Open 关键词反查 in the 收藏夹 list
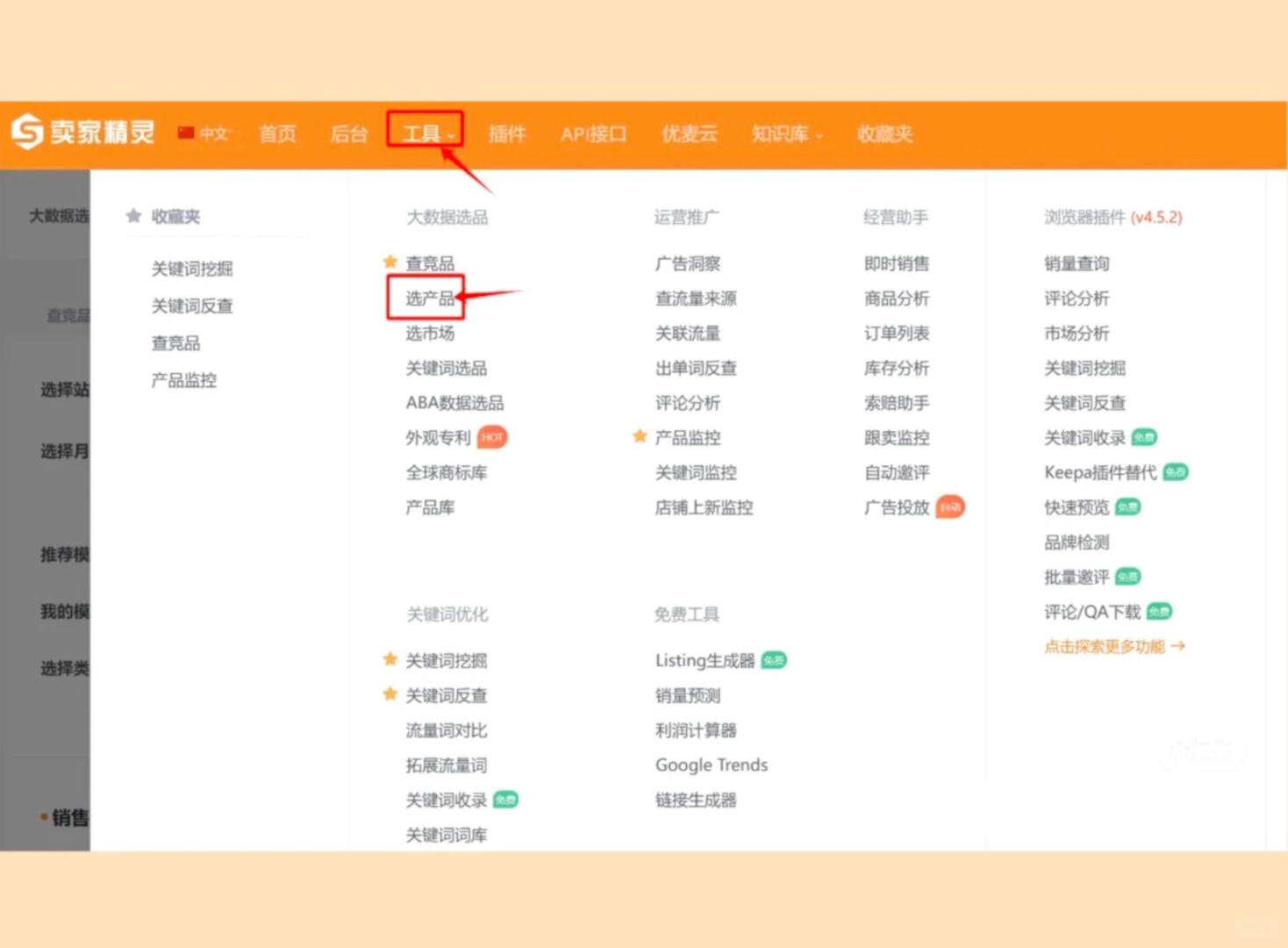Screen dimensions: 1288x948 tap(192, 305)
